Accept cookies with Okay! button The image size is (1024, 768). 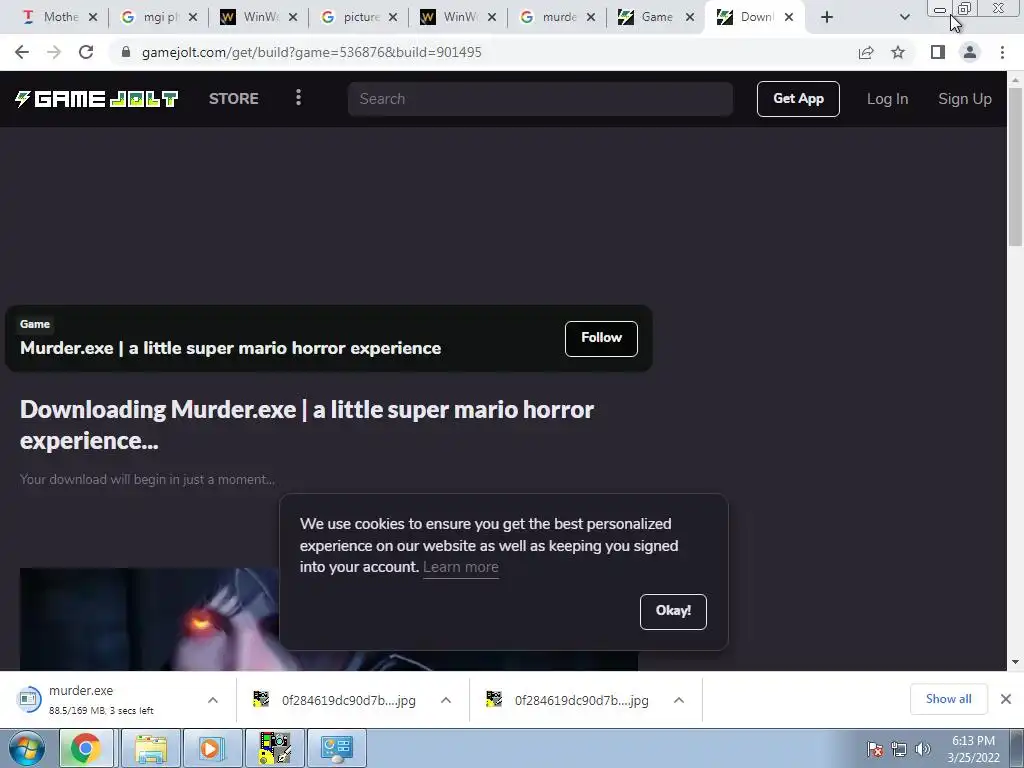click(x=673, y=611)
